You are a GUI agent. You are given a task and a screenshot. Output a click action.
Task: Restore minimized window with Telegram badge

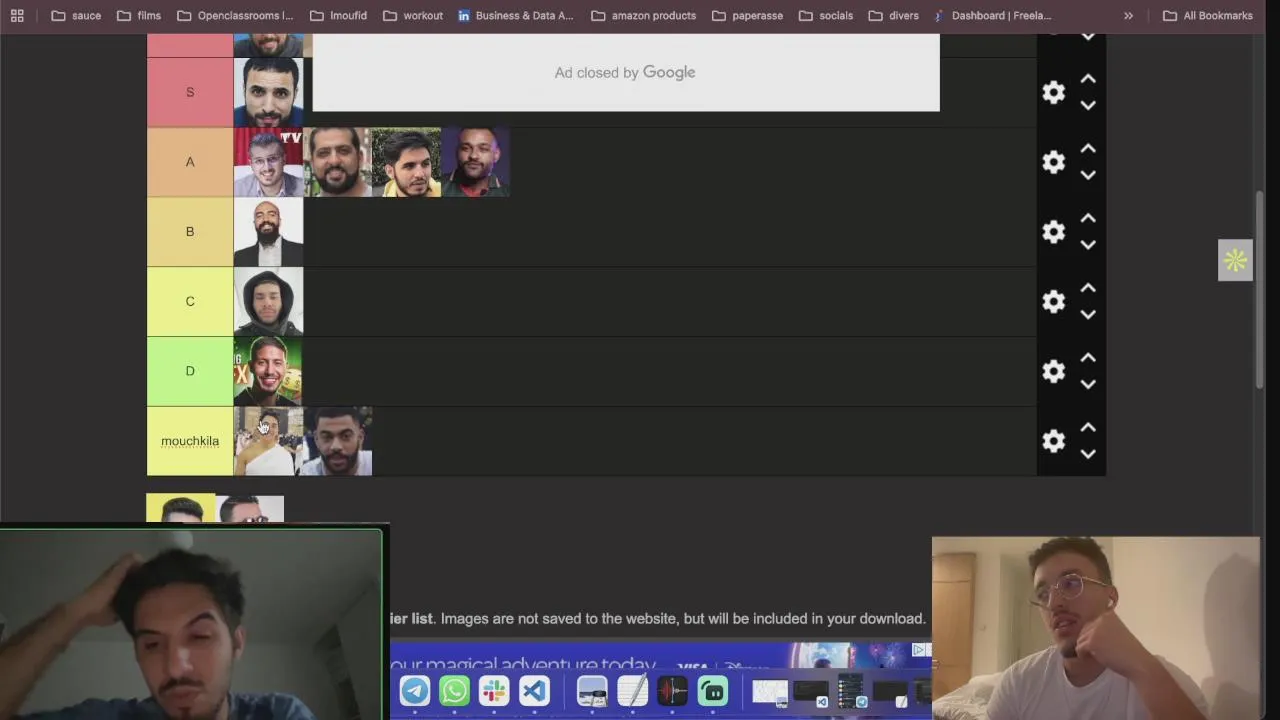pos(851,692)
